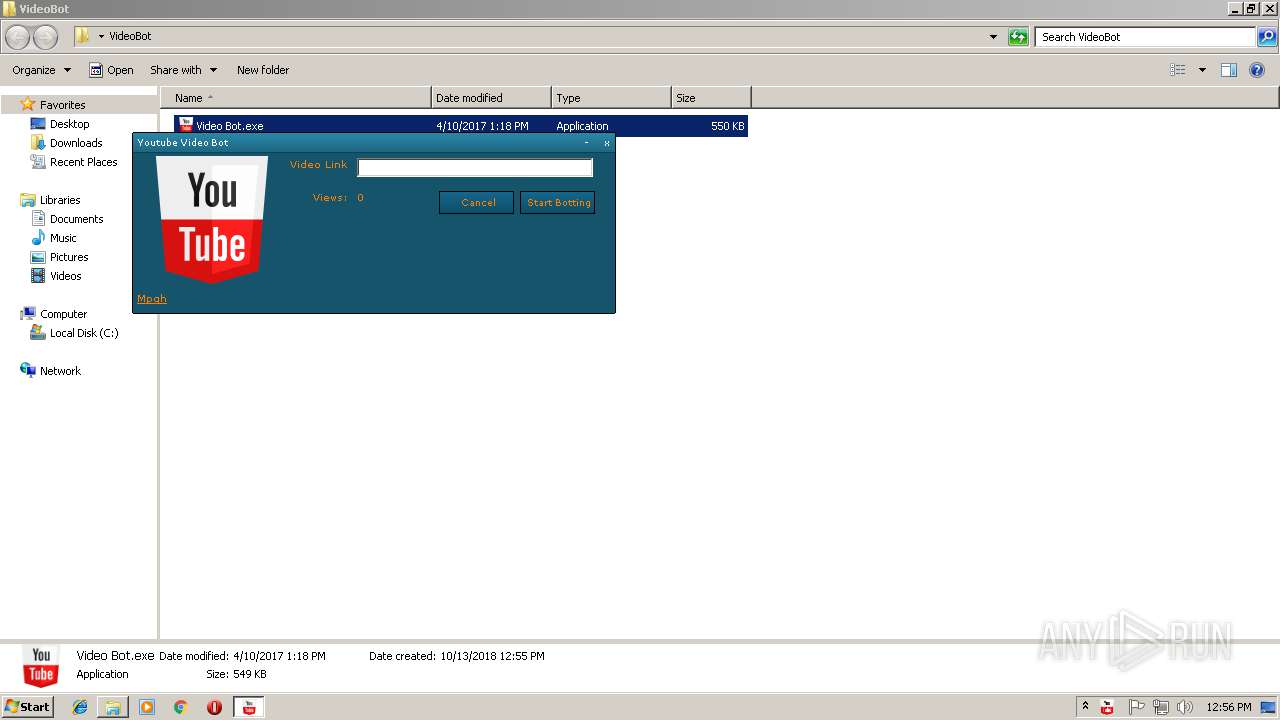Click the 12:56 PM clock
This screenshot has height=720, width=1280.
pos(1229,707)
